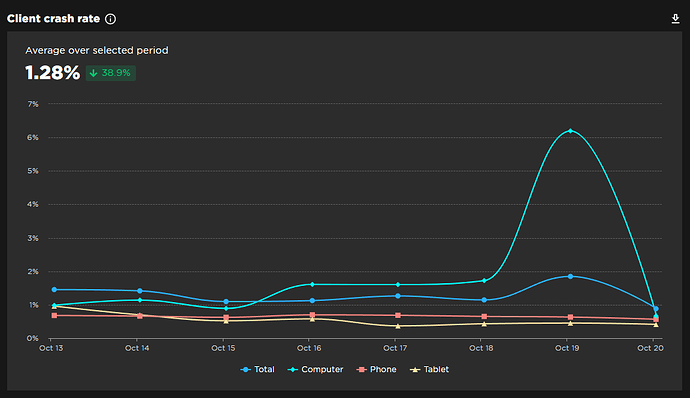Viewport: 690px width, 398px height.
Task: Toggle the Tablet series in legend
Action: tap(429, 369)
